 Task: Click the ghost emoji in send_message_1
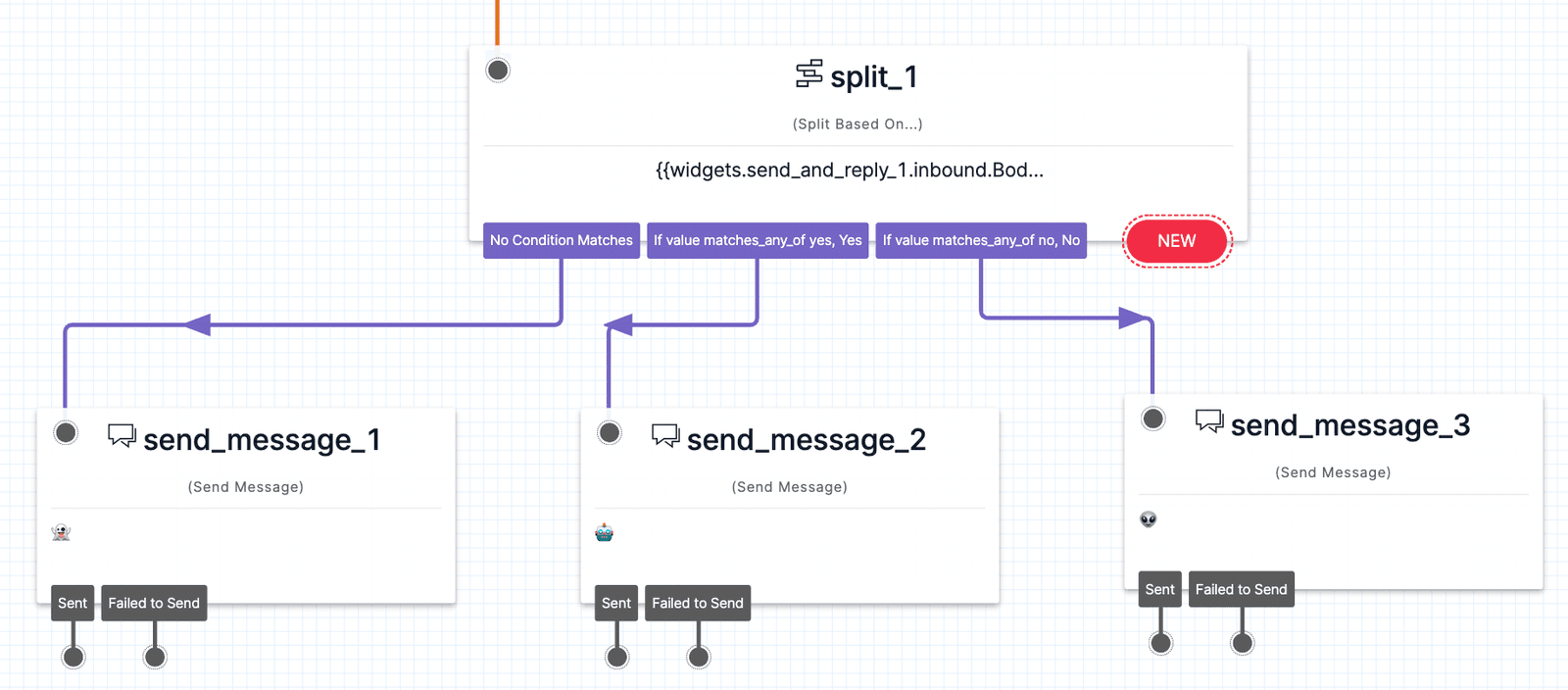click(62, 532)
